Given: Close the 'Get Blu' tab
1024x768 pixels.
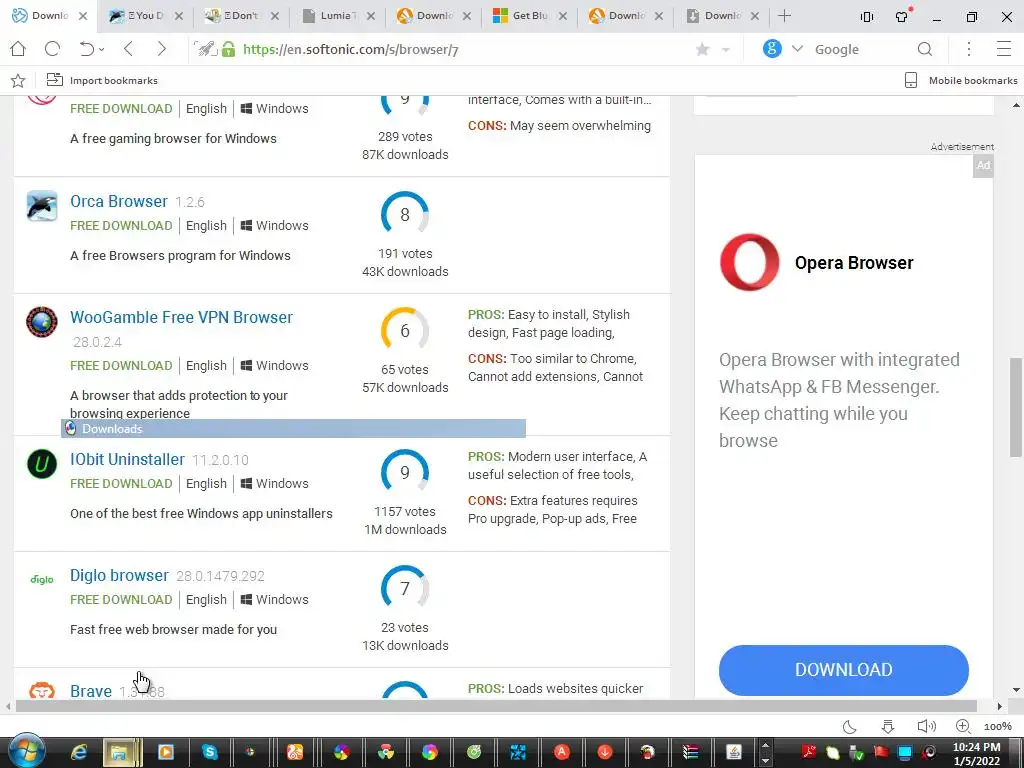Looking at the screenshot, I should 563,16.
